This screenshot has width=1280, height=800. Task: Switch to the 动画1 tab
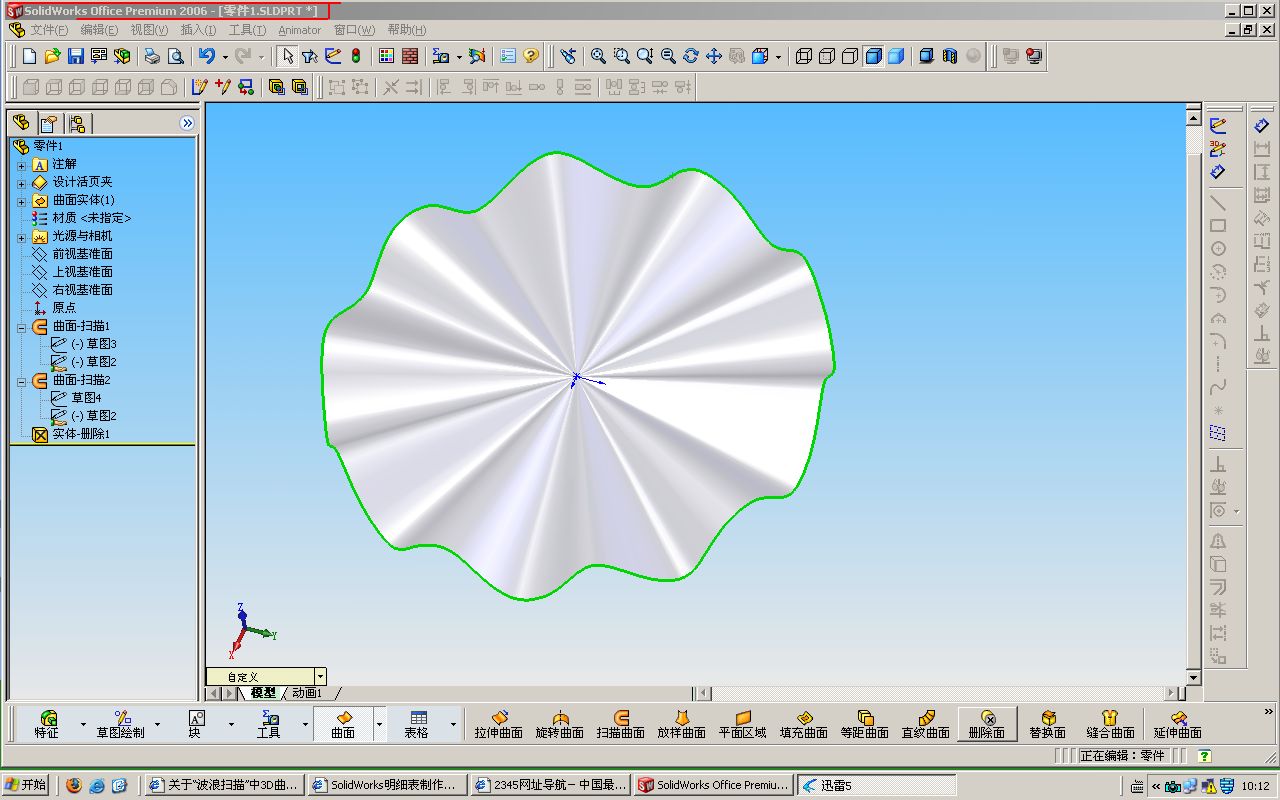pyautogui.click(x=306, y=693)
